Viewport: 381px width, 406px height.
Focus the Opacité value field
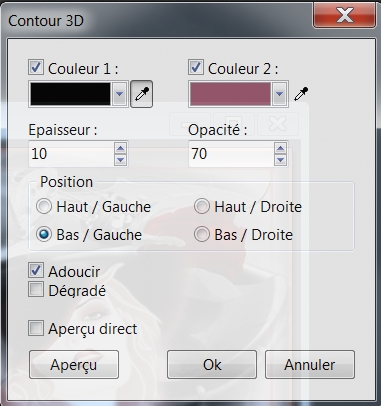(231, 154)
